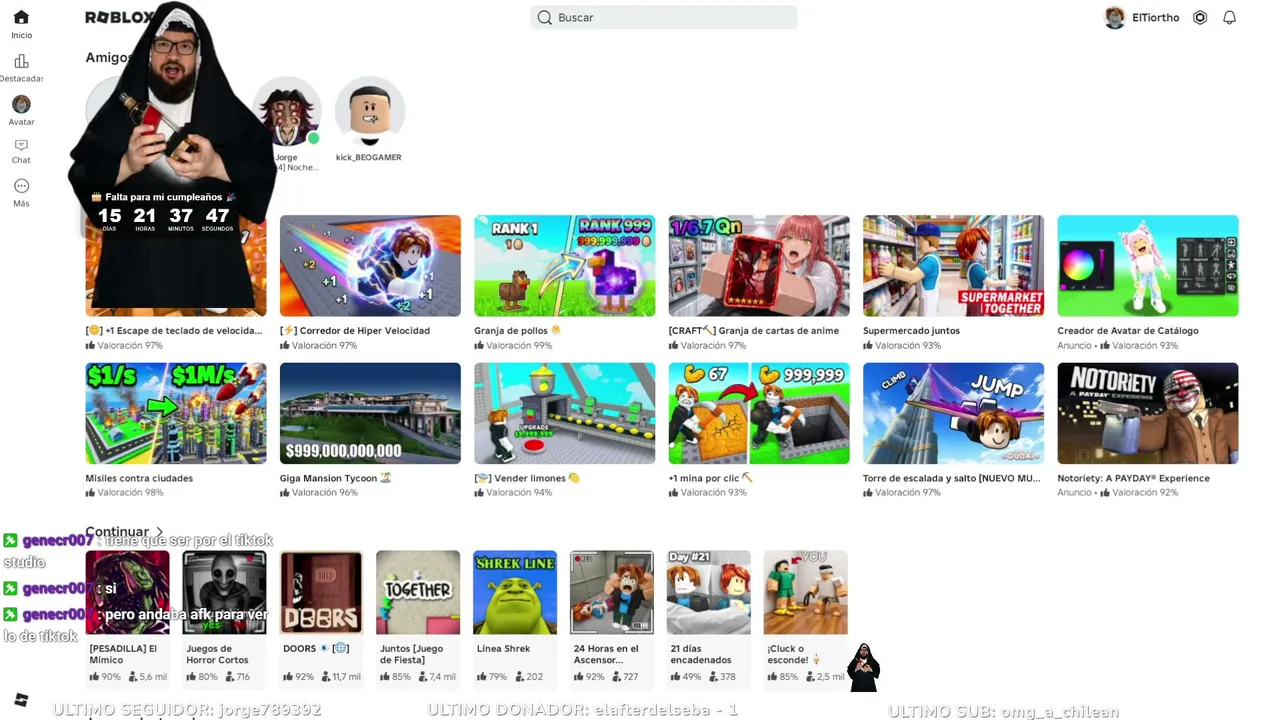Click the Escape de teclado game title
The image size is (1280, 720).
[174, 330]
